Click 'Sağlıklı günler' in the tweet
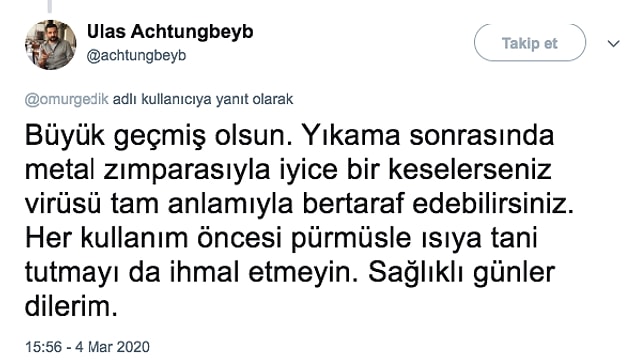The image size is (635, 363). pos(461,273)
